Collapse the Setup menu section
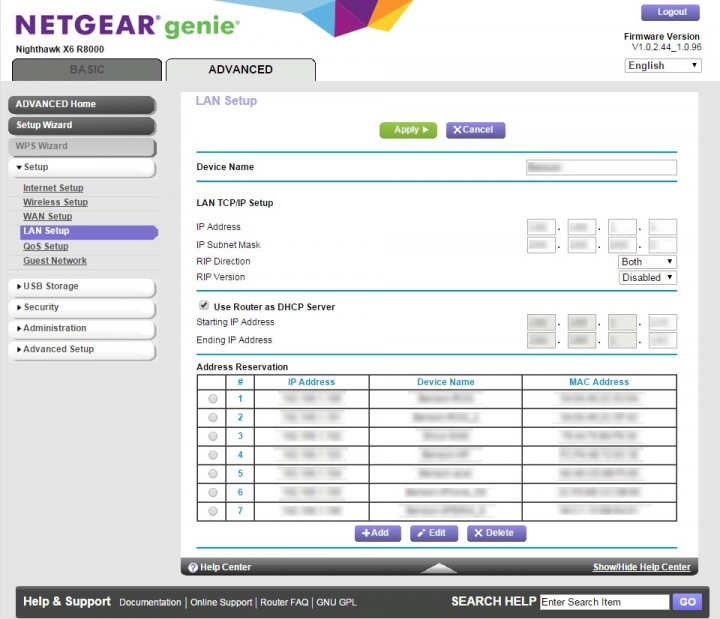Image resolution: width=720 pixels, height=619 pixels. 82,168
